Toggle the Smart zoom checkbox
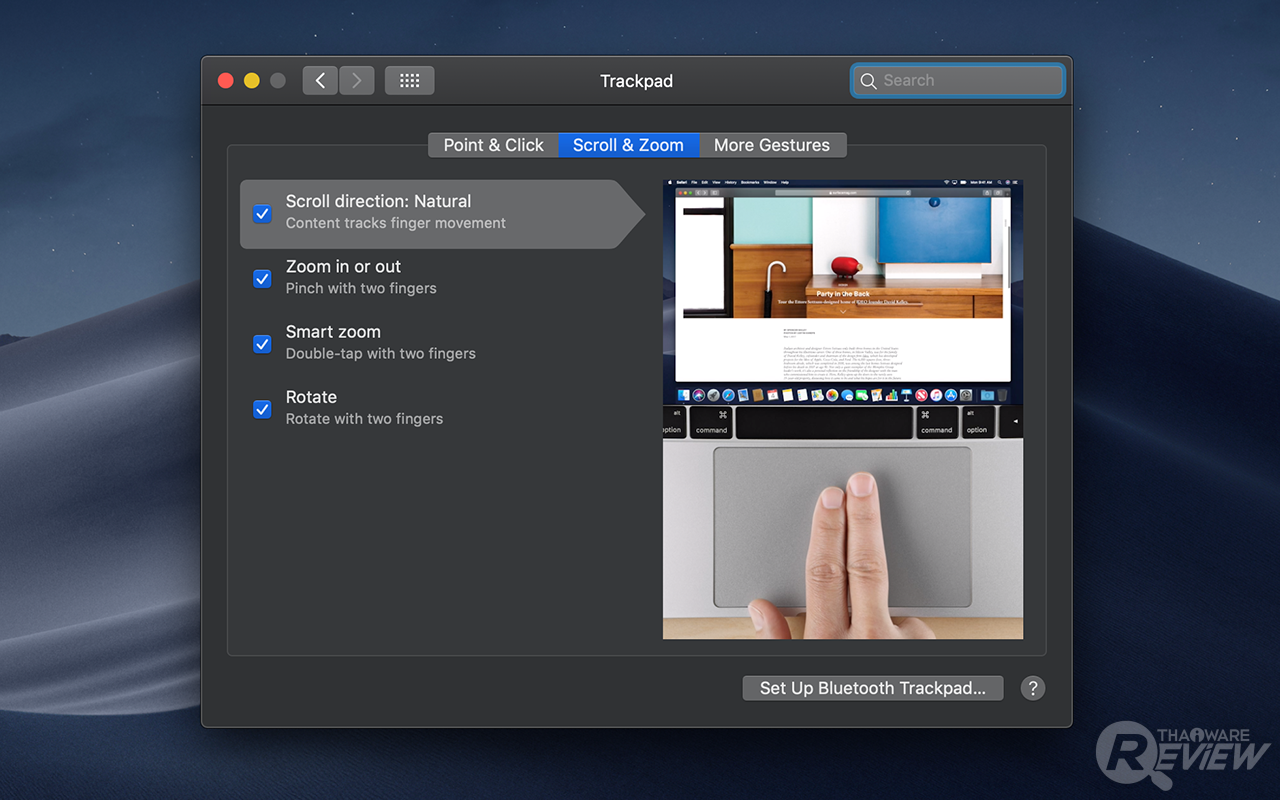Image resolution: width=1280 pixels, height=800 pixels. [x=262, y=344]
